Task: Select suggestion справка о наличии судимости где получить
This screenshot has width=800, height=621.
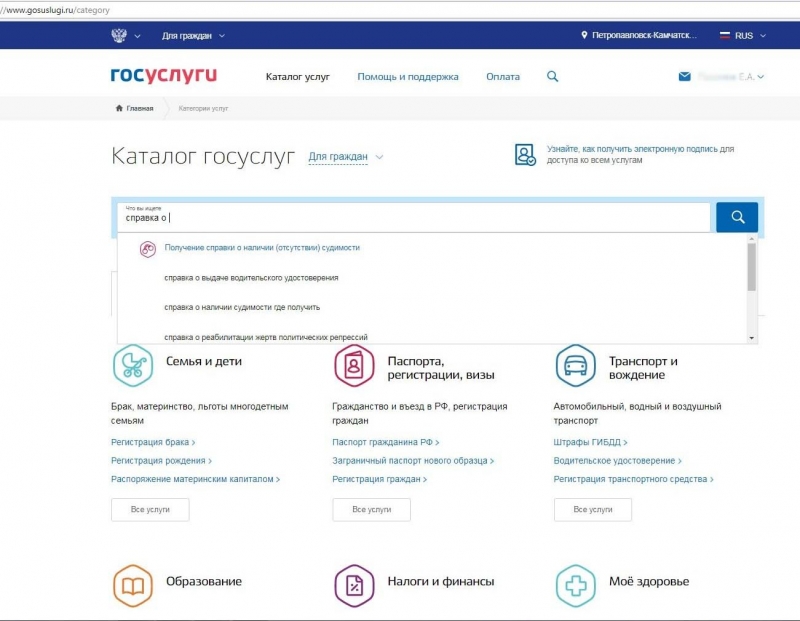Action: [x=242, y=307]
